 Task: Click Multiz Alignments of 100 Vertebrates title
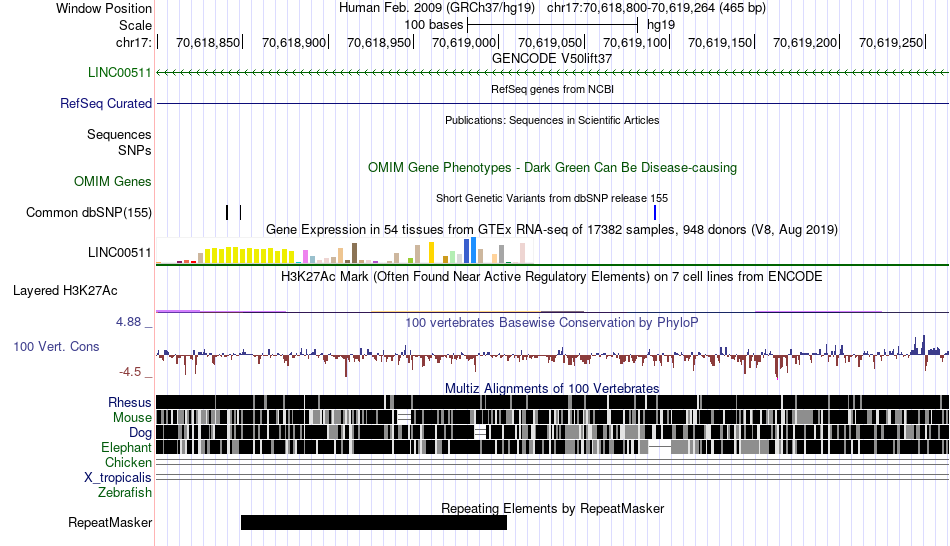coord(552,388)
